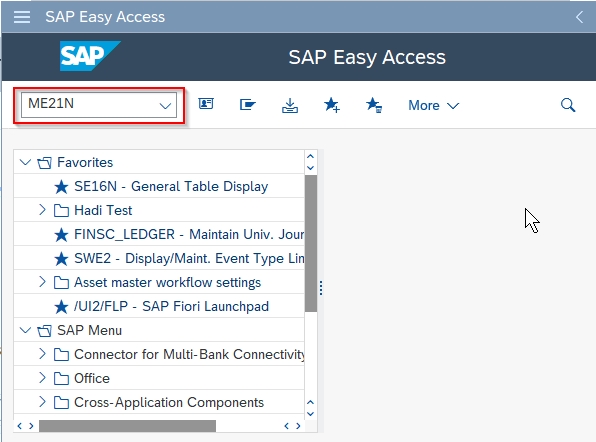Click the horizontal scrollbar thumb below the tree
This screenshot has width=596, height=442.
[127, 426]
